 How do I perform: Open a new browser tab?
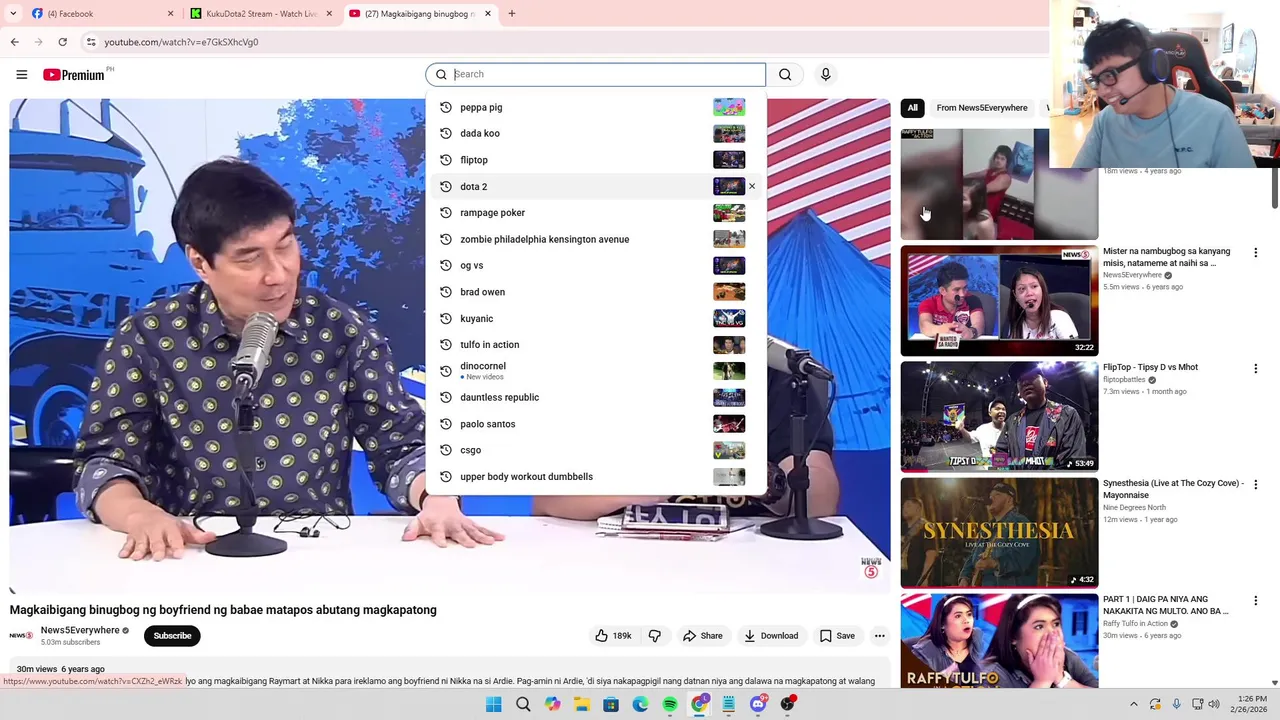click(512, 14)
